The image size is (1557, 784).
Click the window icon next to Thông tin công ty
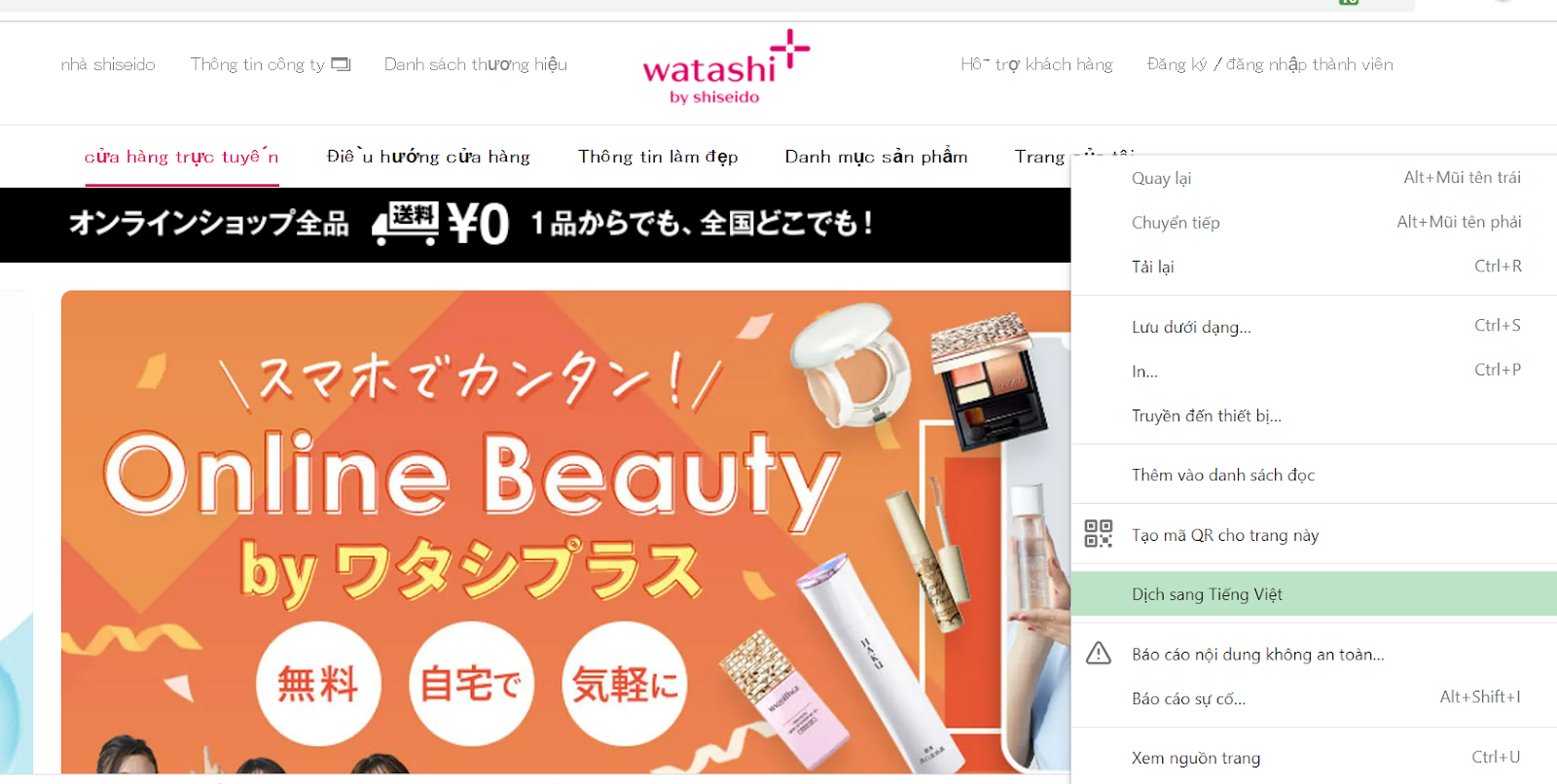coord(341,64)
